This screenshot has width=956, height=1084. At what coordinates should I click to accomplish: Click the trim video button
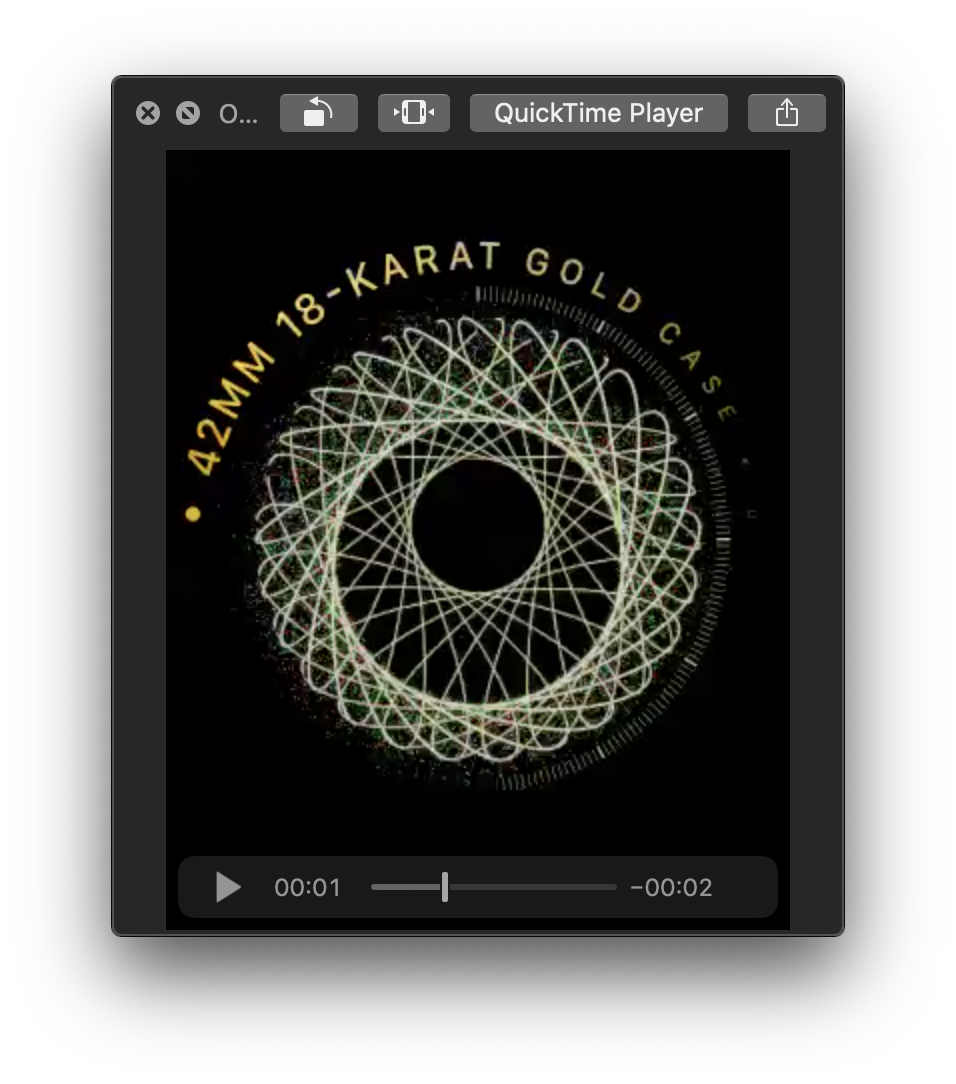coord(413,113)
